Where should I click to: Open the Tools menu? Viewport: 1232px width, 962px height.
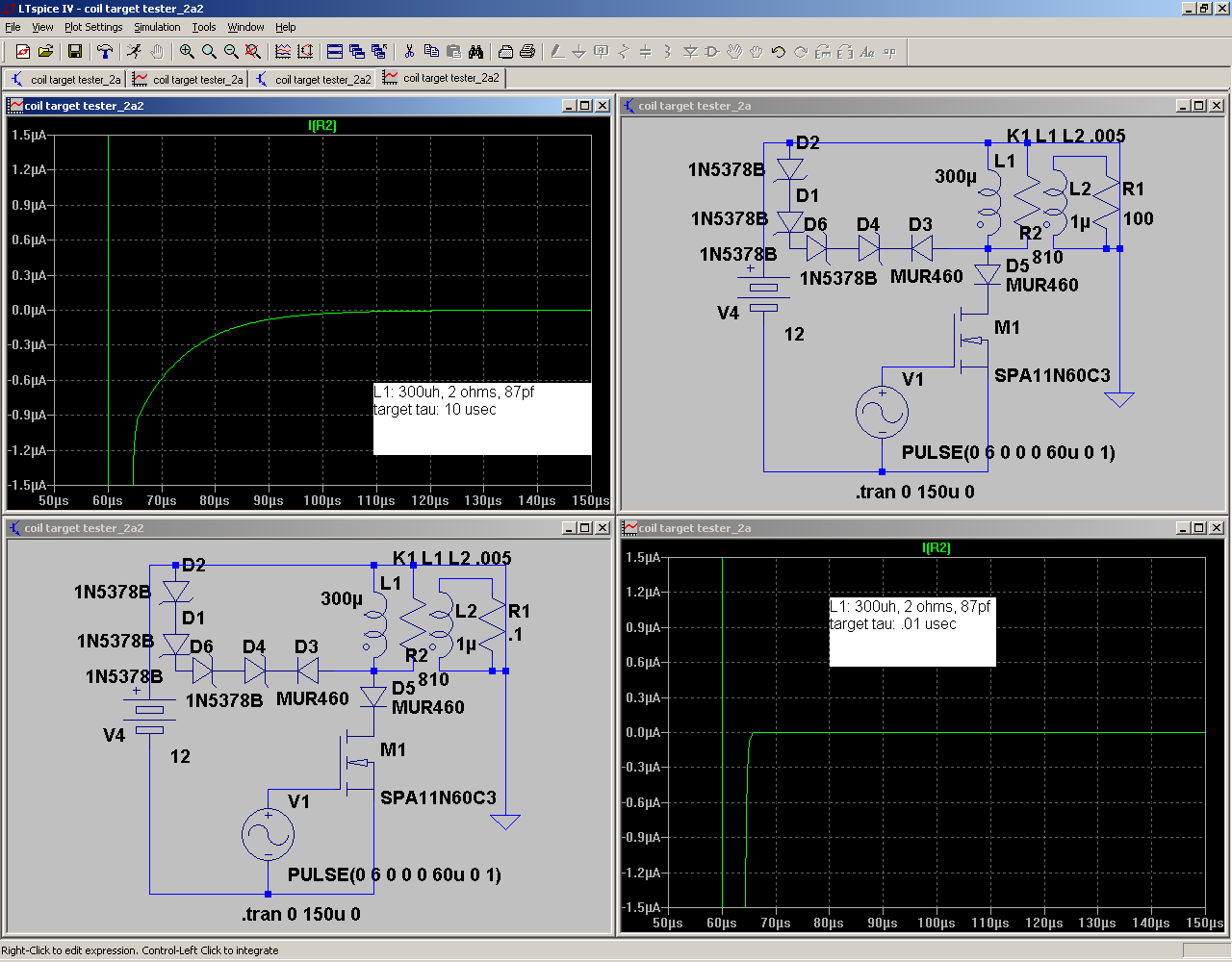tap(203, 27)
